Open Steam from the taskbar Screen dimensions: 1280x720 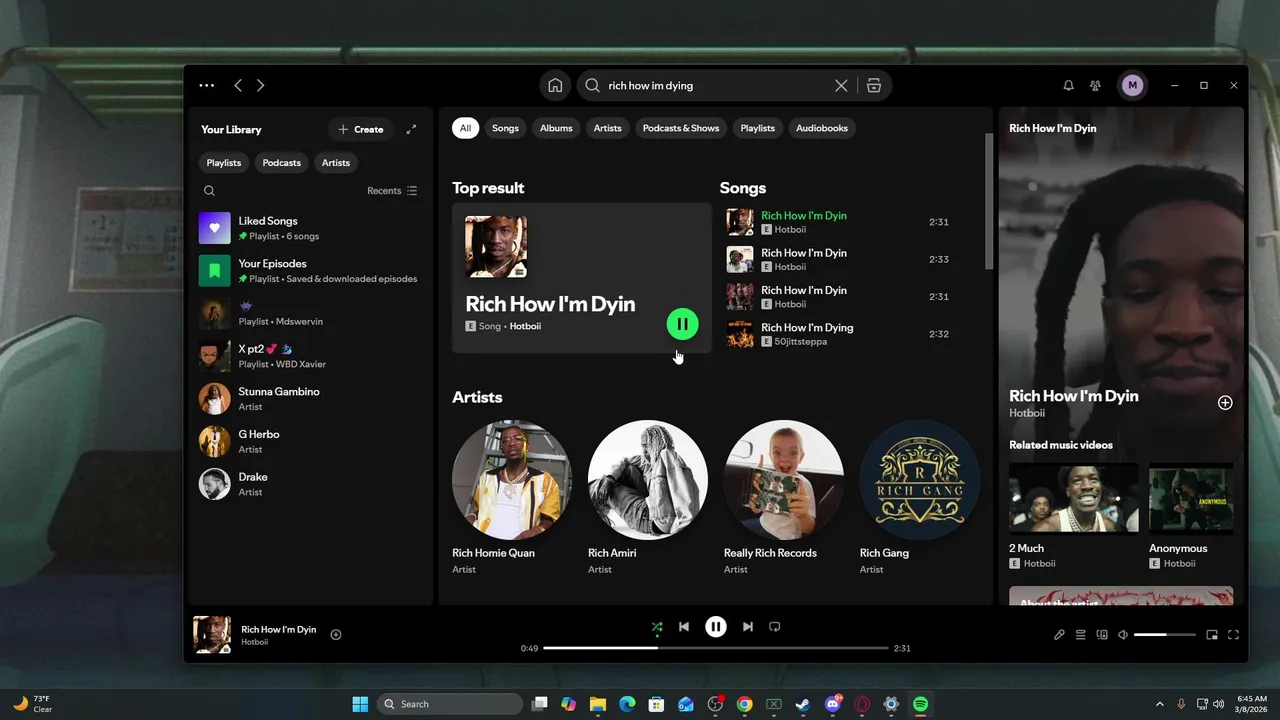click(803, 704)
